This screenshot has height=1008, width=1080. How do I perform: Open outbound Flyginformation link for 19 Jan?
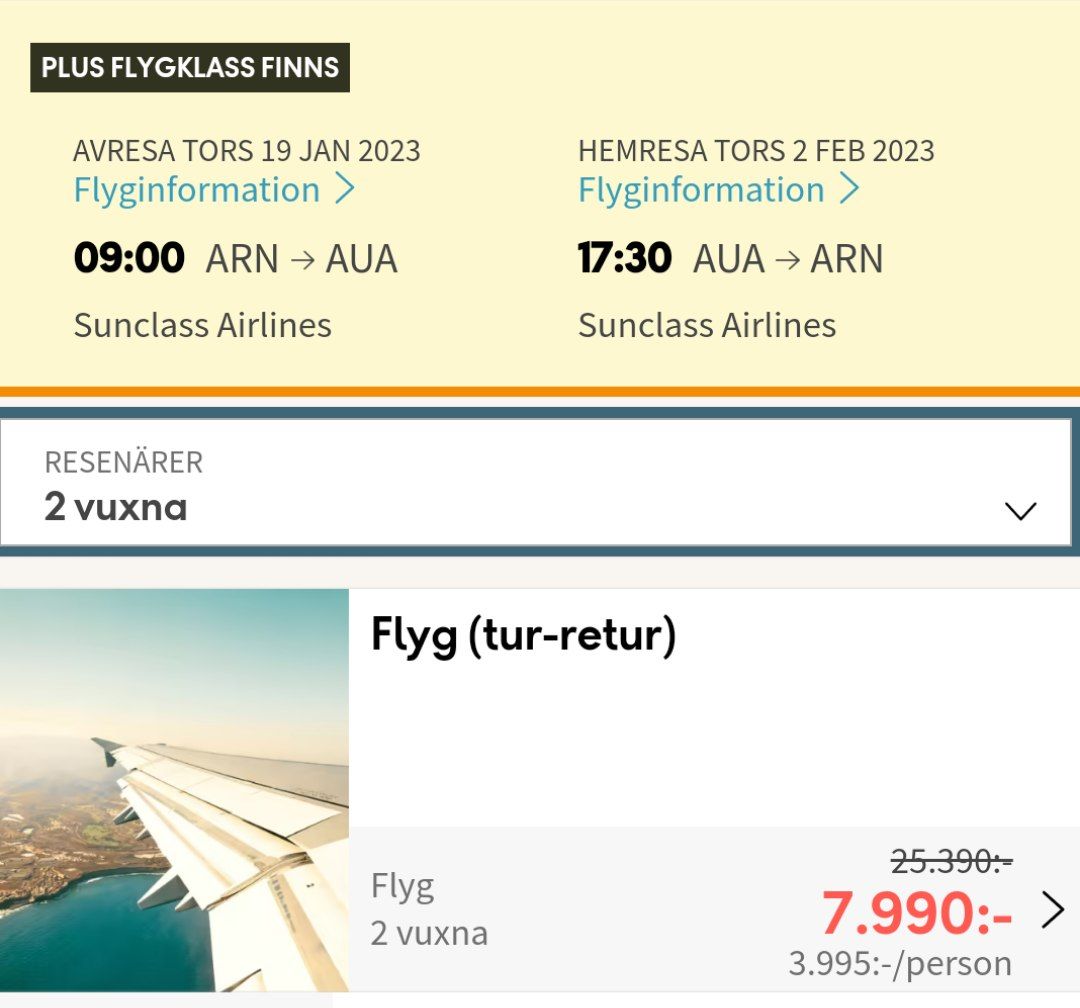[x=214, y=190]
